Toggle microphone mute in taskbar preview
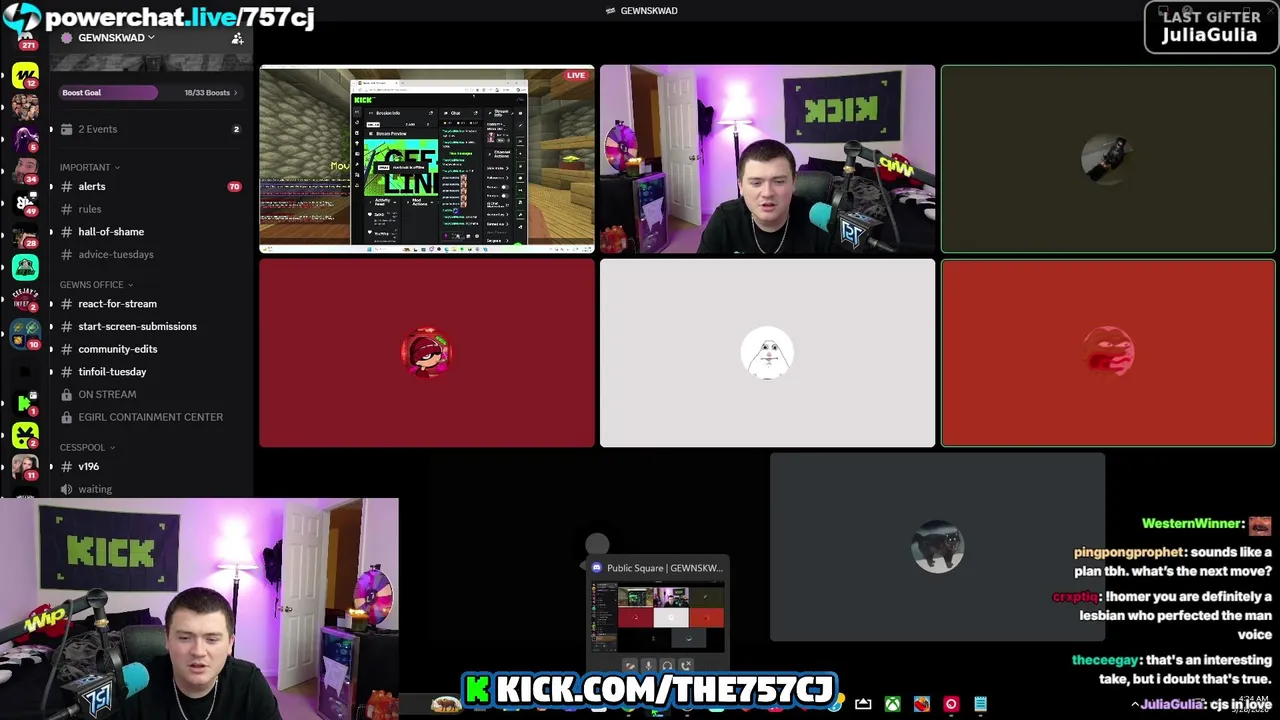Image resolution: width=1280 pixels, height=720 pixels. pyautogui.click(x=648, y=665)
